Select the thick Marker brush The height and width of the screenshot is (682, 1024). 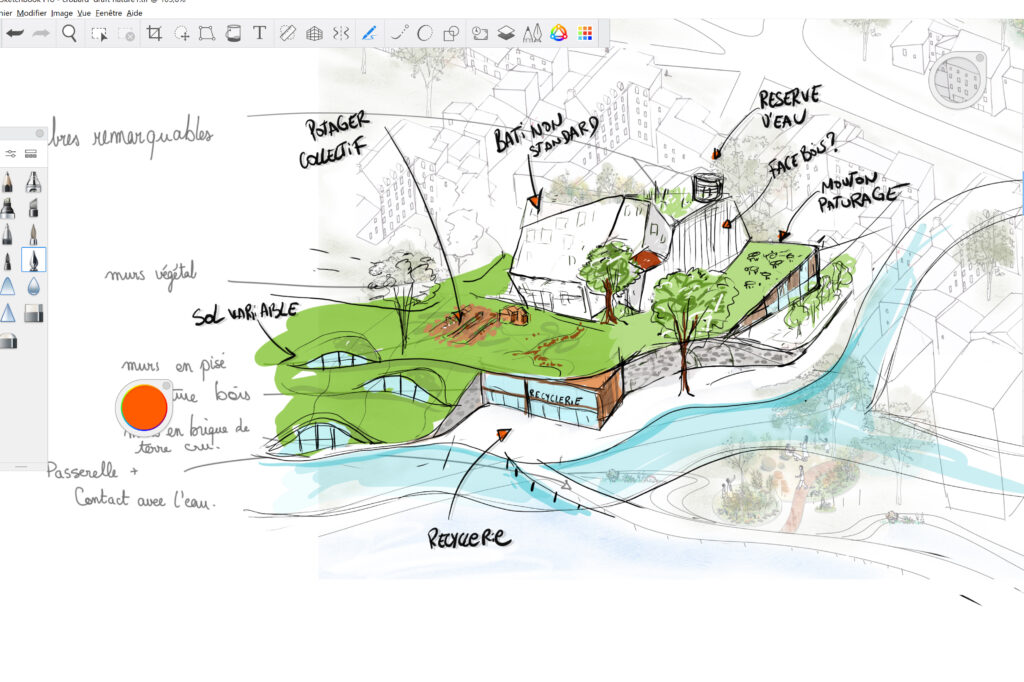pos(8,208)
